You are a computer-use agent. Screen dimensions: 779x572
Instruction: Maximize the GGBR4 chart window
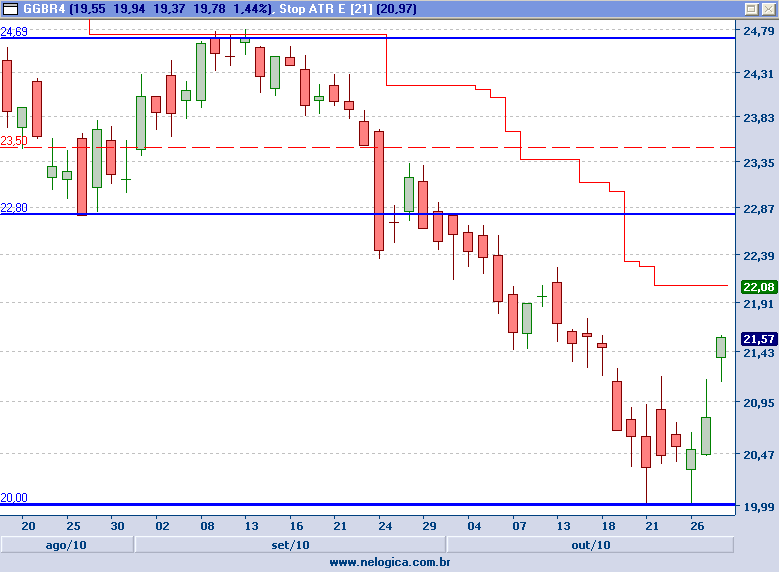751,9
